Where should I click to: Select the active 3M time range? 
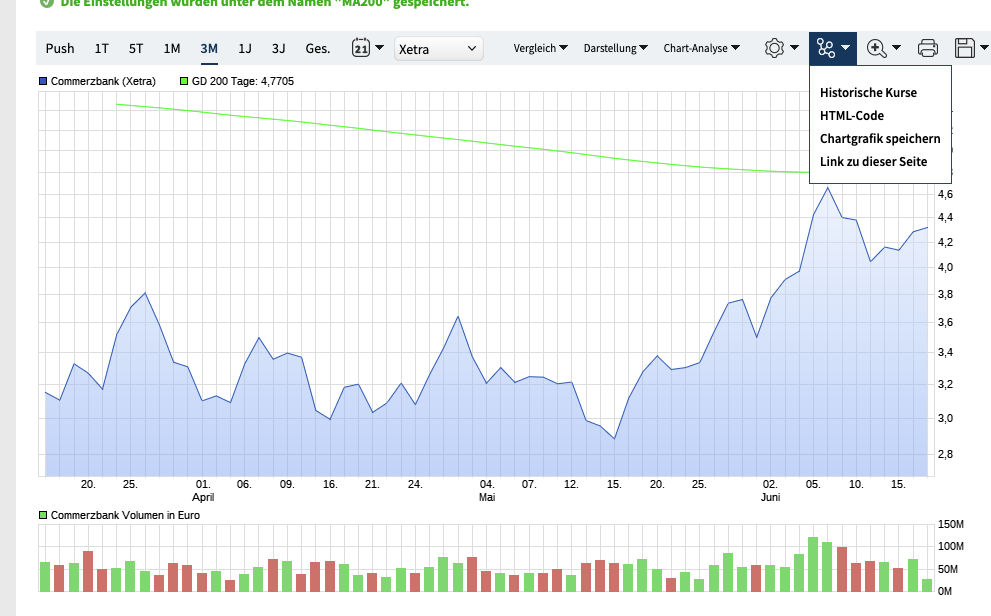209,49
